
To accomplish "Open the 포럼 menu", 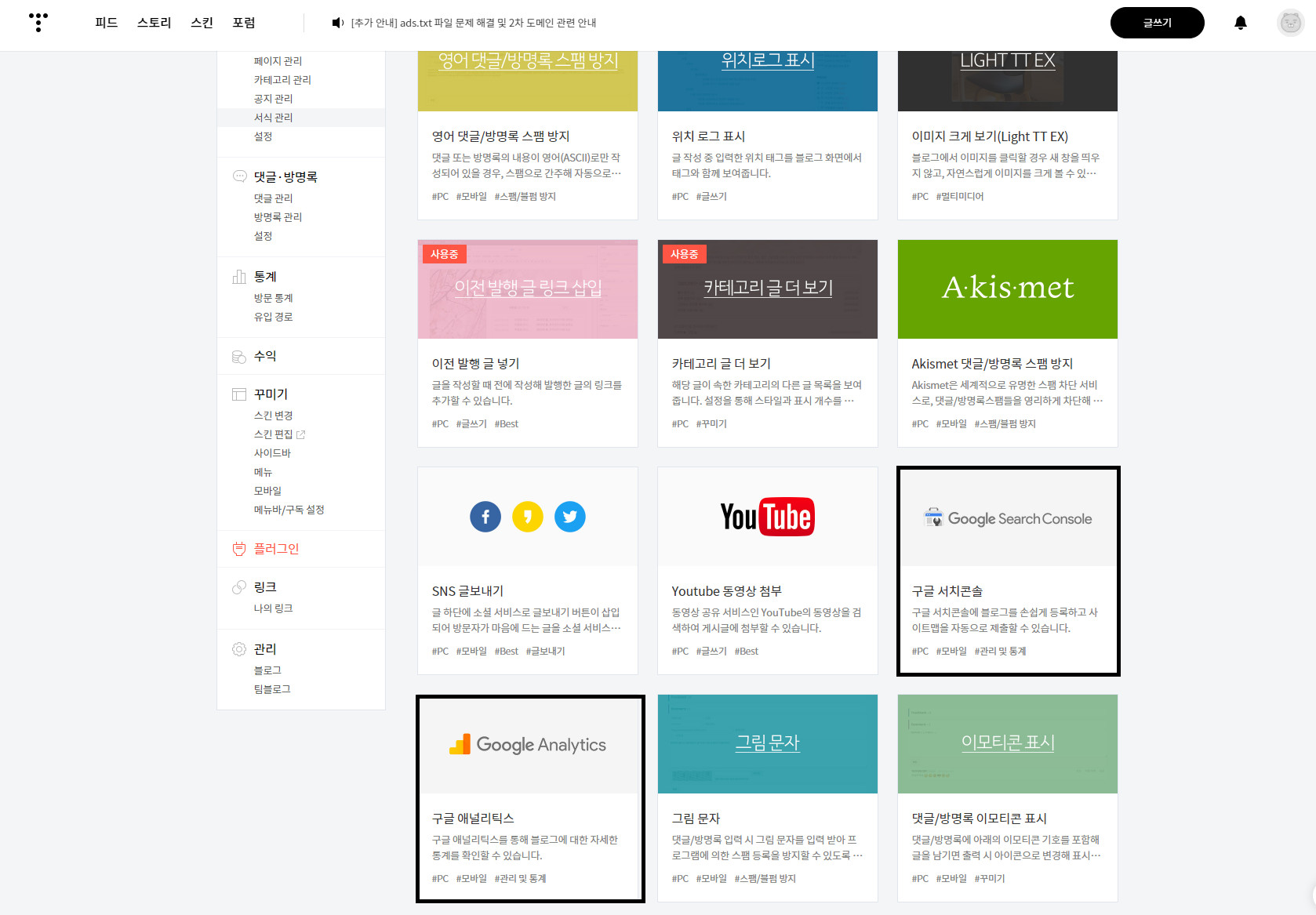I will coord(244,23).
